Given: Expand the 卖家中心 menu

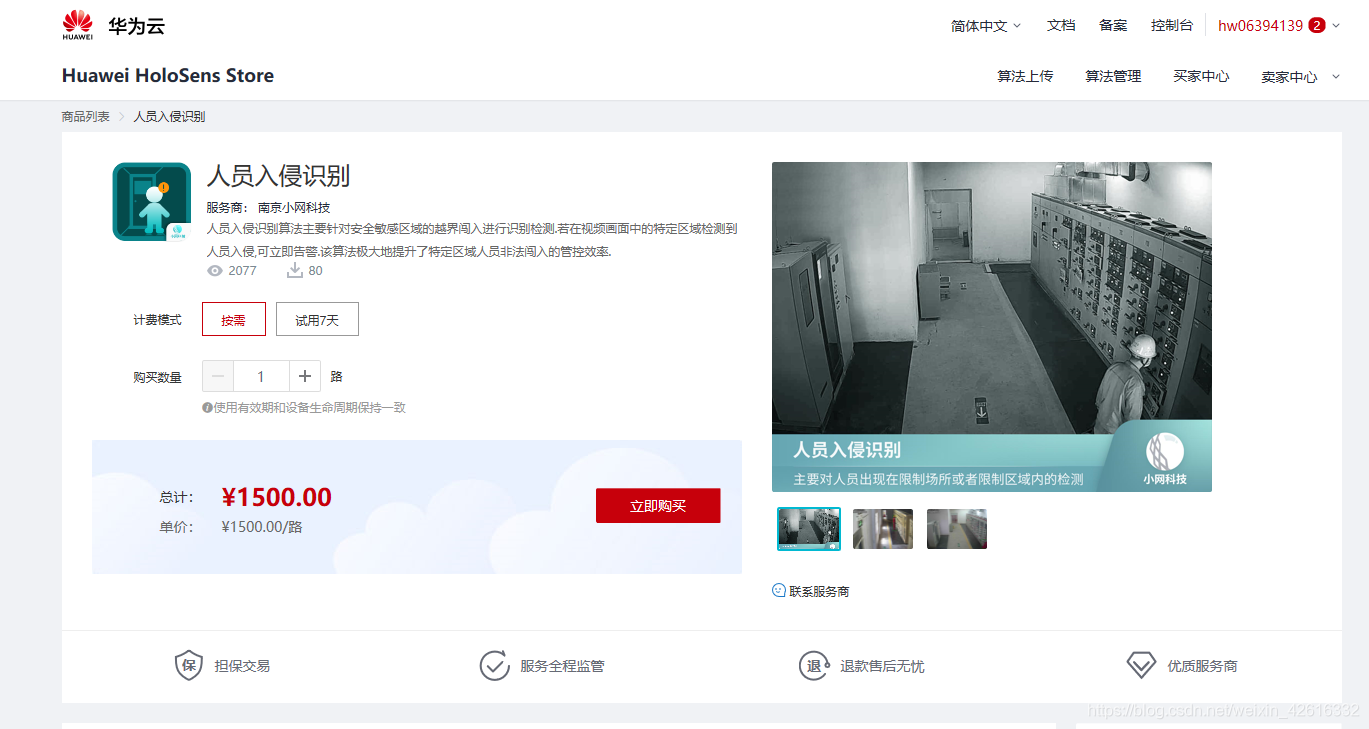Looking at the screenshot, I should click(1300, 77).
